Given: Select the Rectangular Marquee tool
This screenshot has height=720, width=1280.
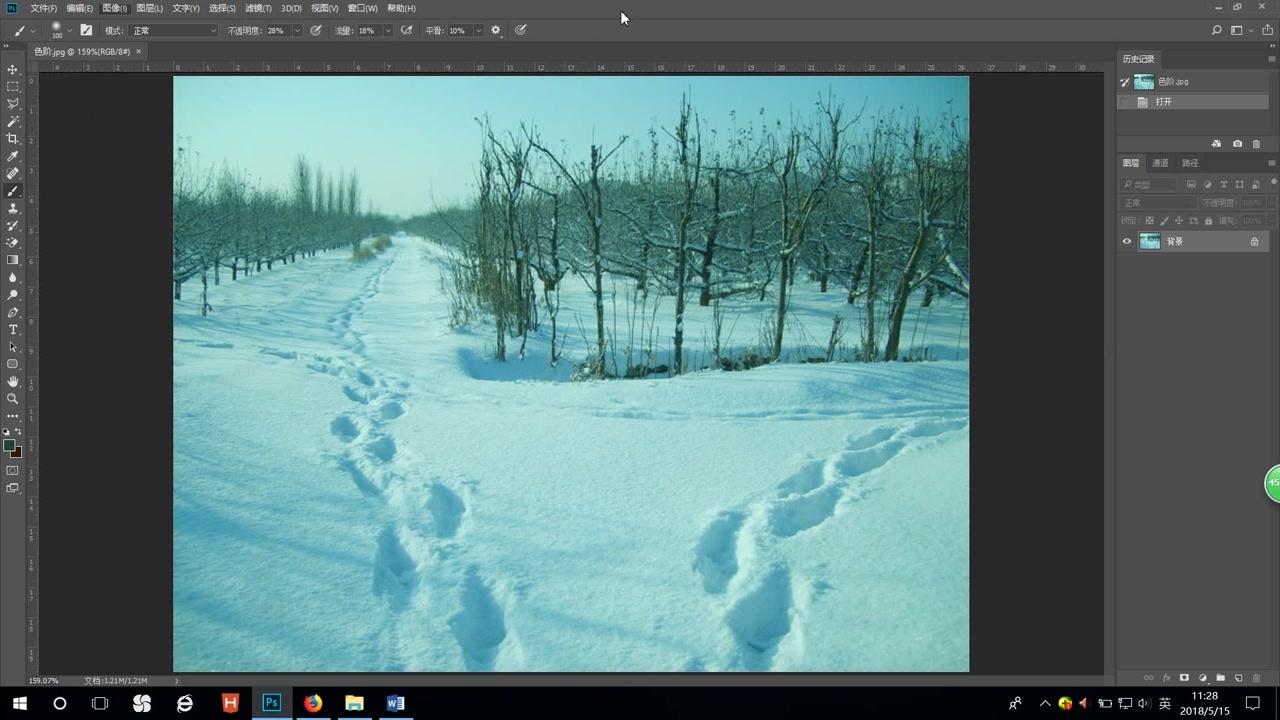Looking at the screenshot, I should pyautogui.click(x=13, y=87).
